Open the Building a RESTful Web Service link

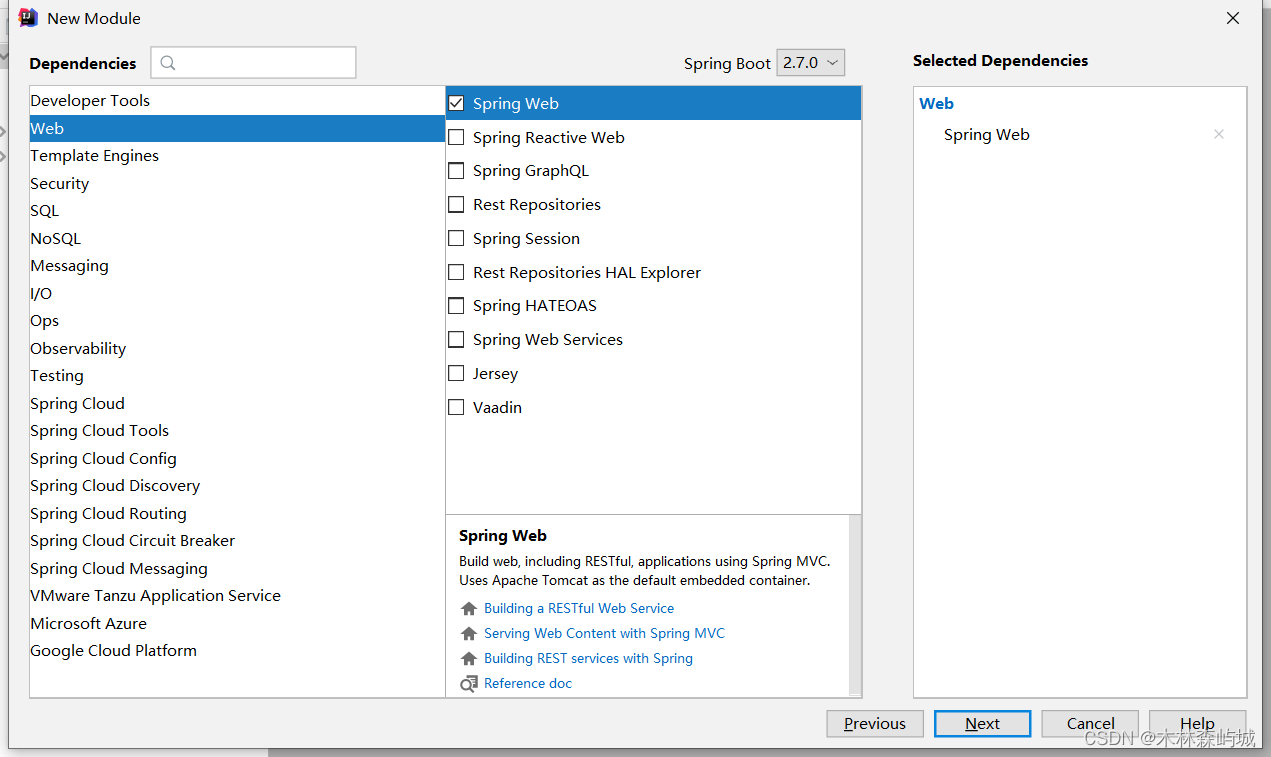point(579,608)
